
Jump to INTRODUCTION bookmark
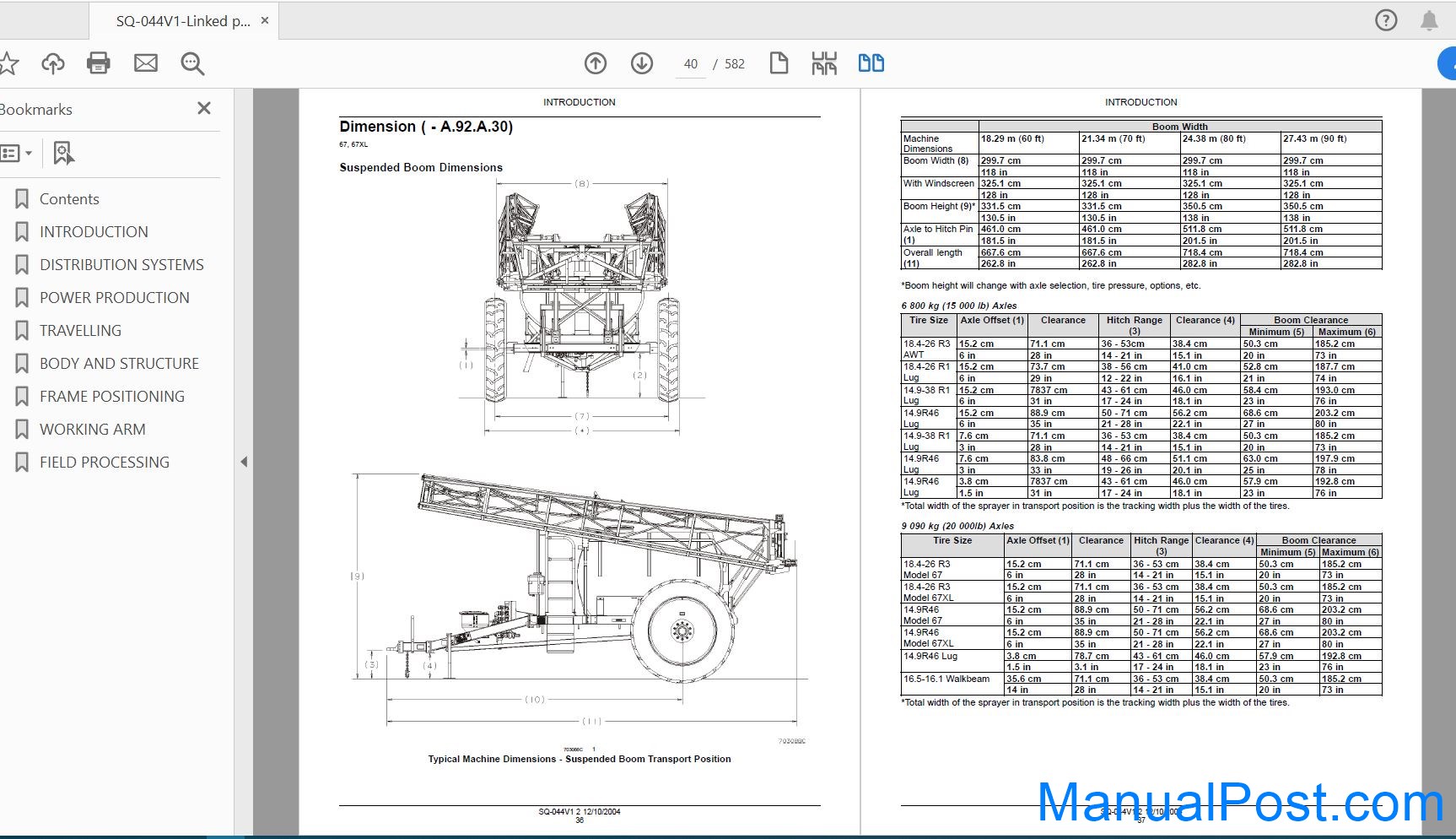[94, 232]
